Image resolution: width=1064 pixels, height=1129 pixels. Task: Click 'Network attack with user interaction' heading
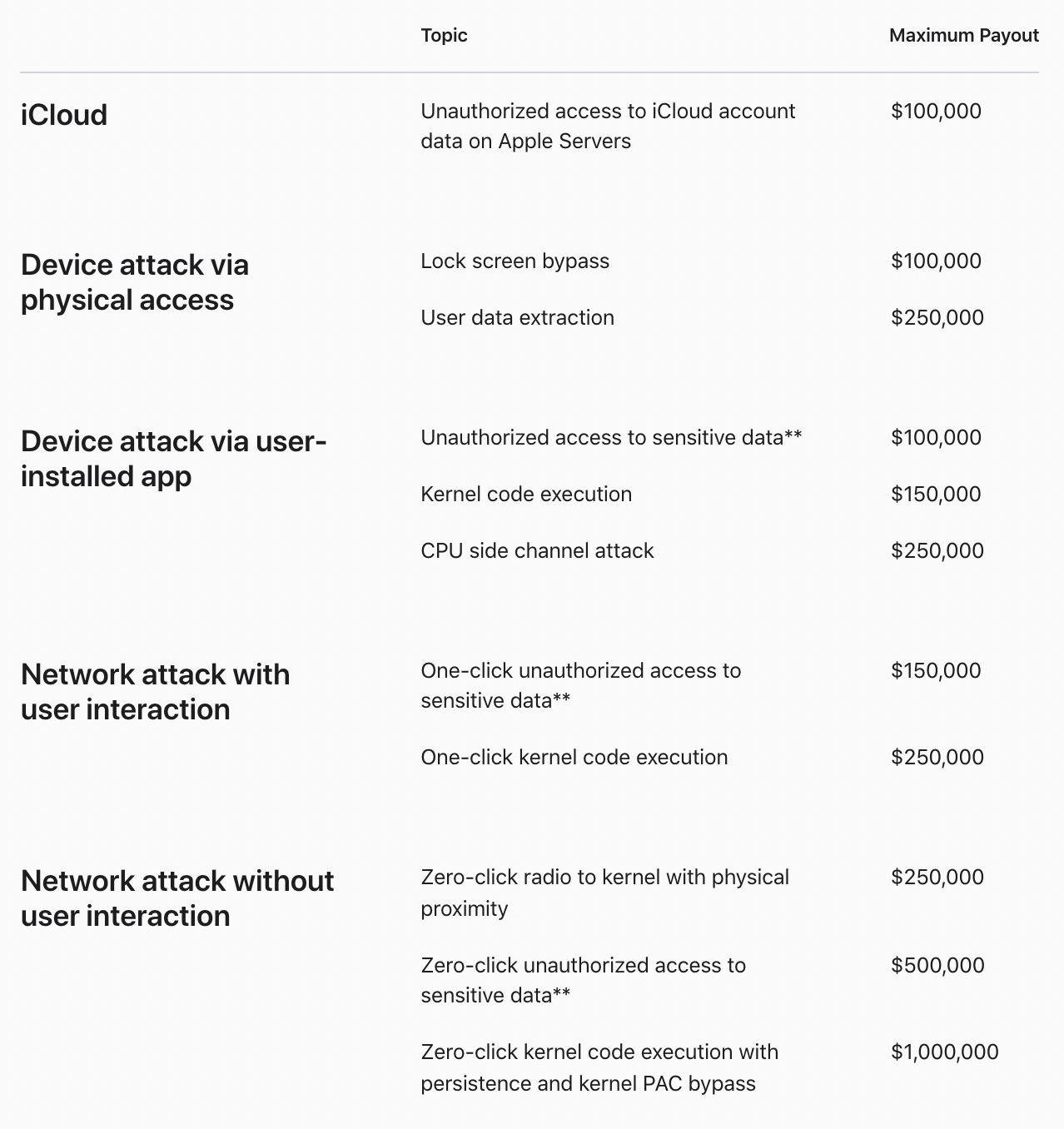pyautogui.click(x=155, y=692)
